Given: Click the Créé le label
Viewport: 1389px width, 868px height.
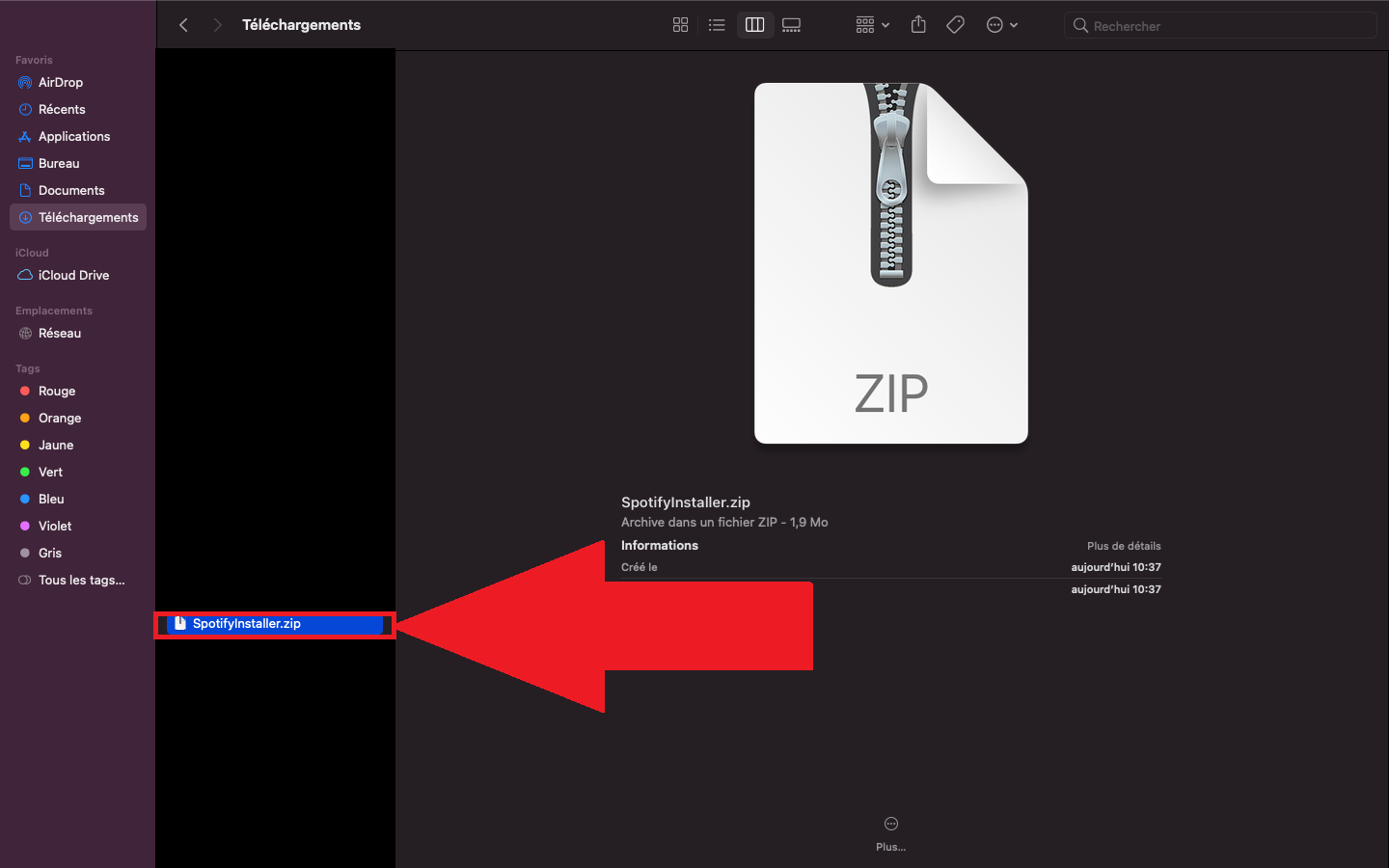Looking at the screenshot, I should pos(640,567).
